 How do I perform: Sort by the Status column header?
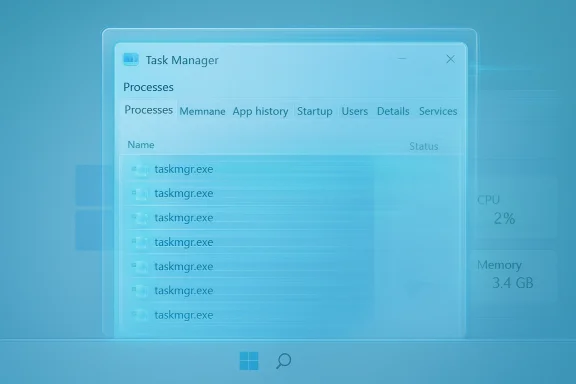[x=424, y=146]
